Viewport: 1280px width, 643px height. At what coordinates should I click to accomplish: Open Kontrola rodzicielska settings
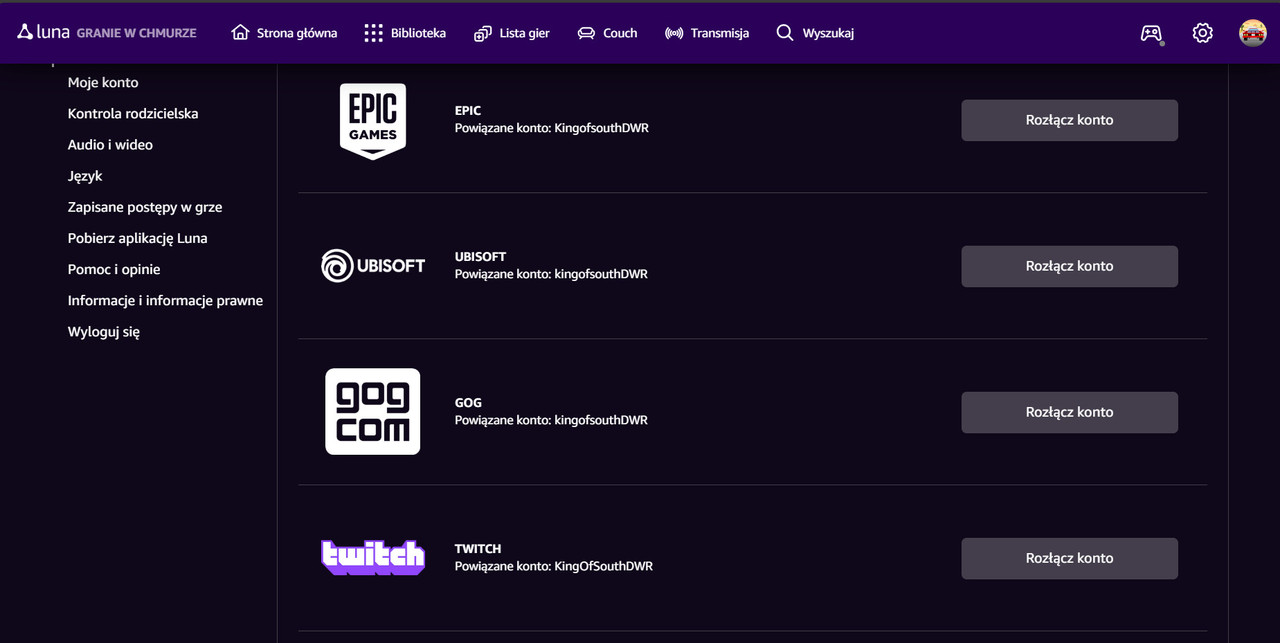point(133,114)
